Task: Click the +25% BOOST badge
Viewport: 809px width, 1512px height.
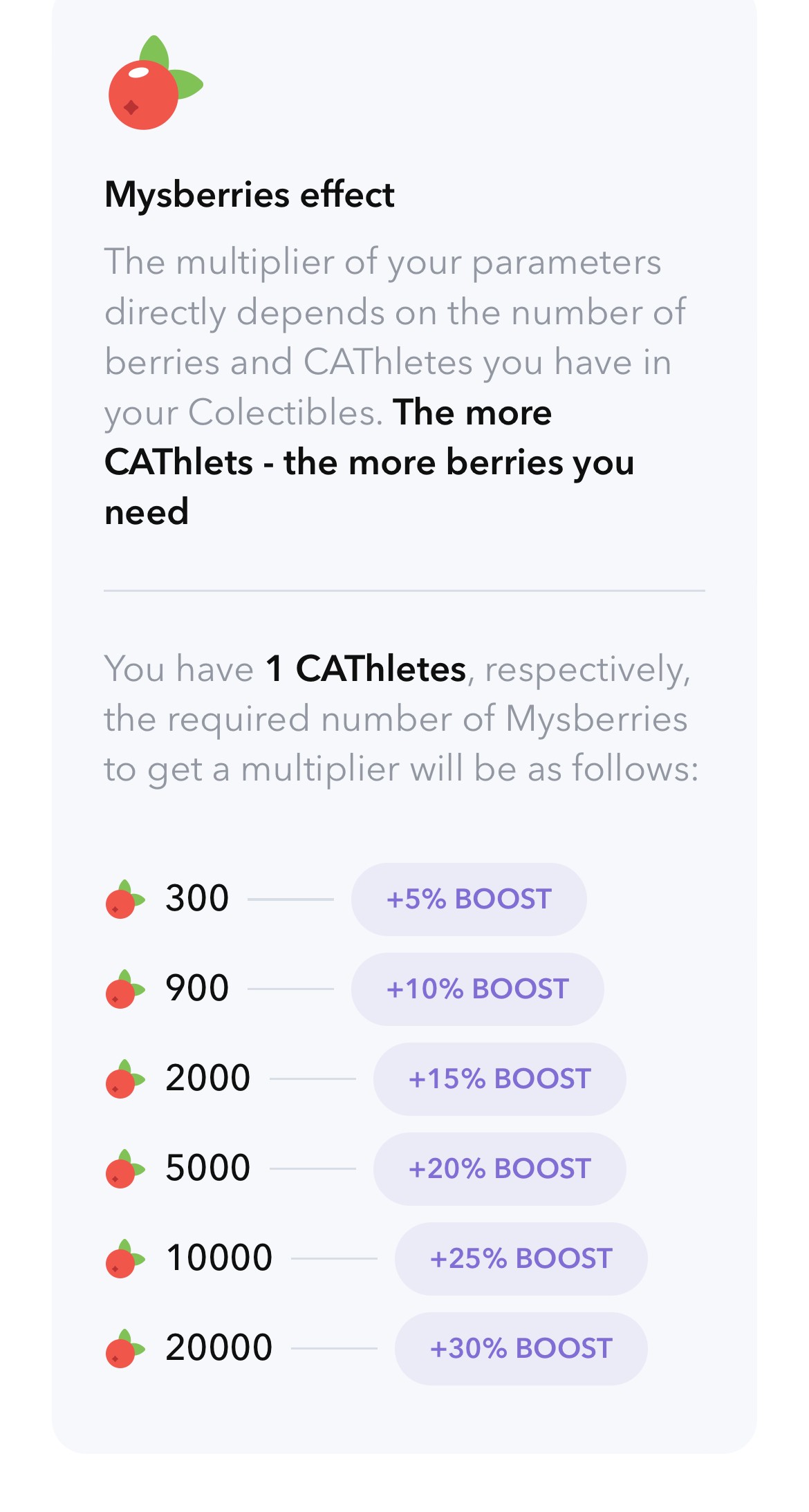Action: [521, 1258]
